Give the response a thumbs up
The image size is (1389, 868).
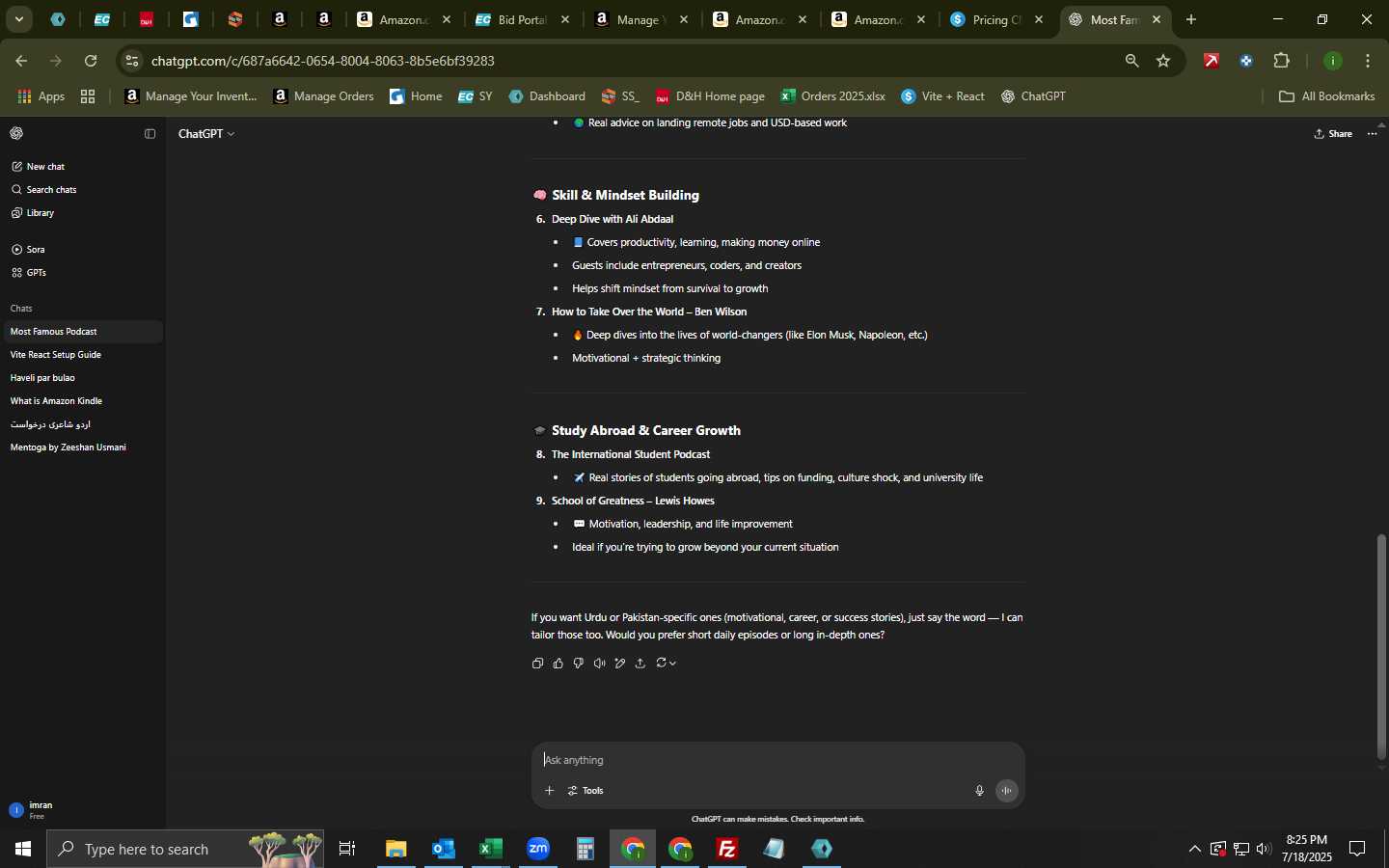558,664
